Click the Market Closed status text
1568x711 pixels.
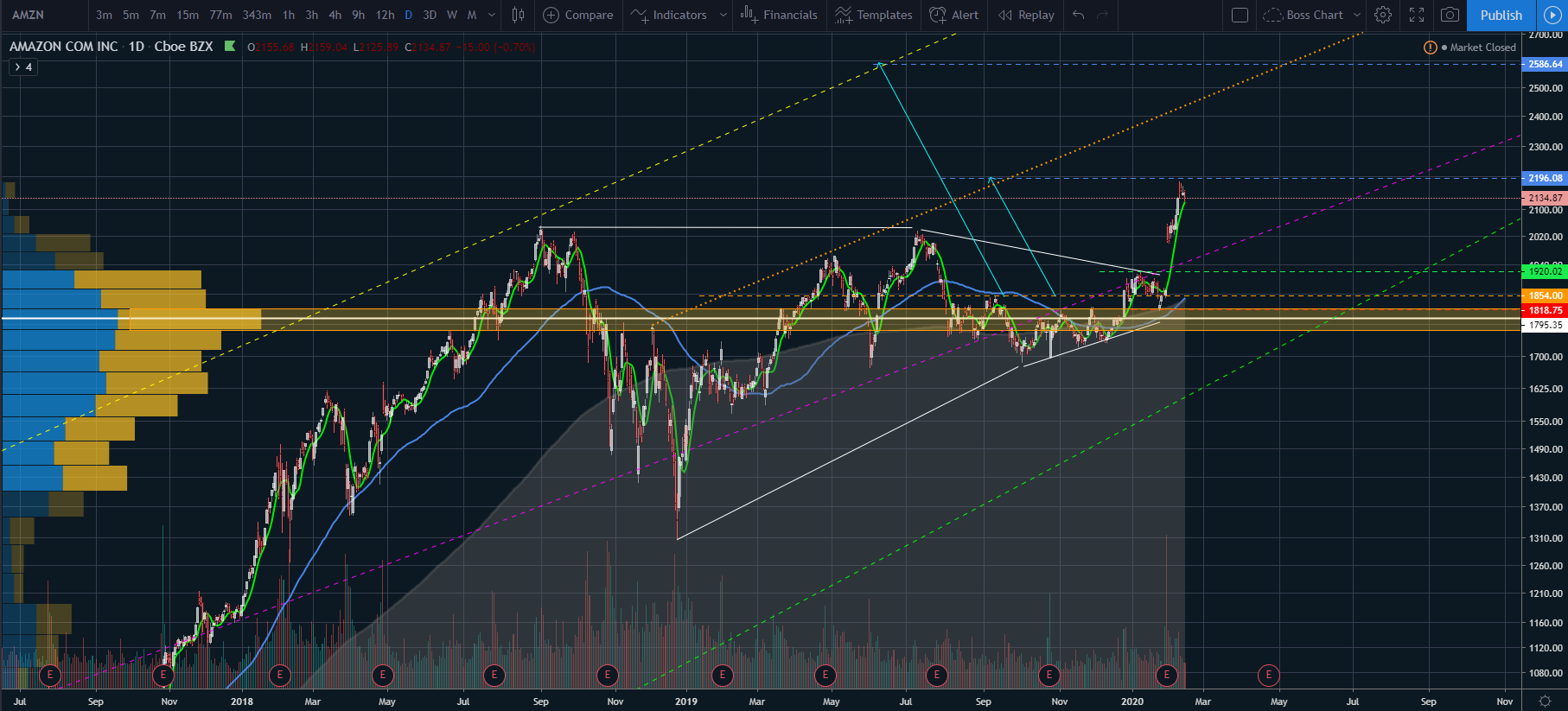pos(1482,48)
